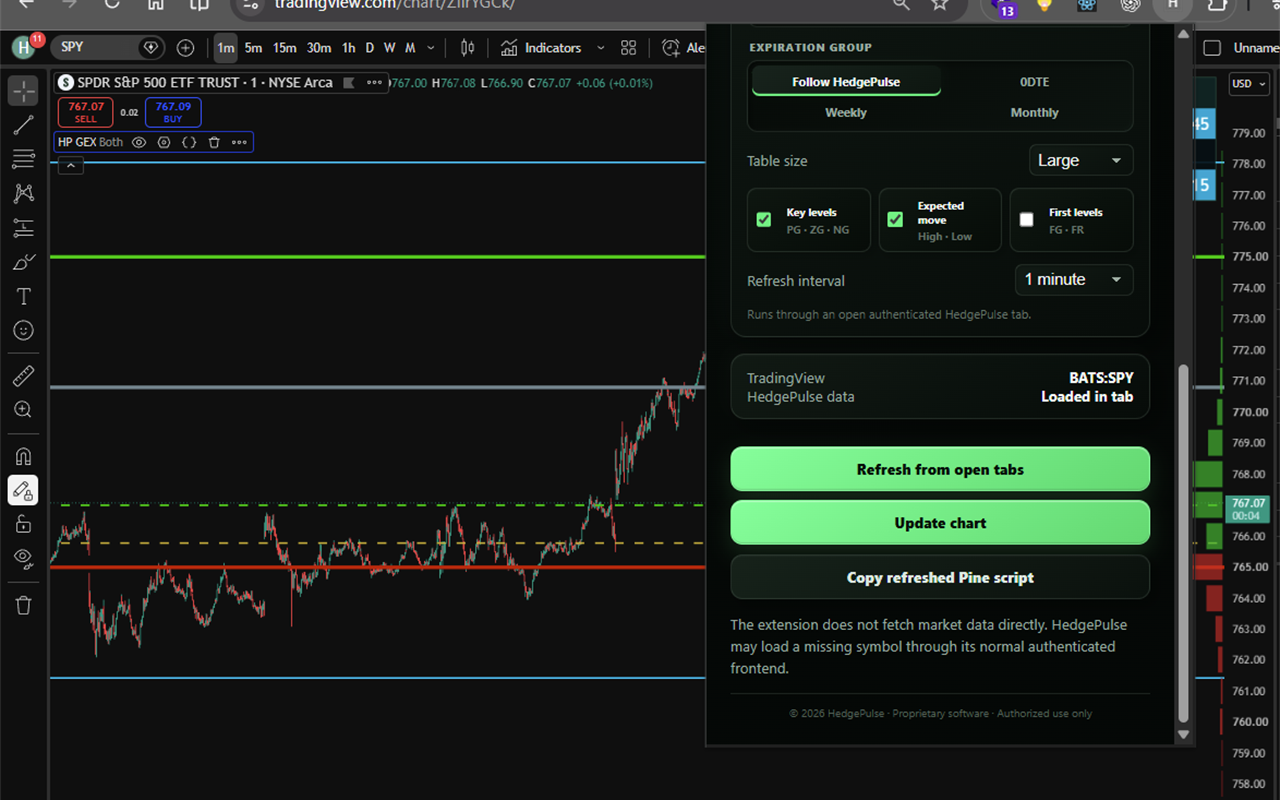Open HP GEX indicator settings

tap(164, 142)
